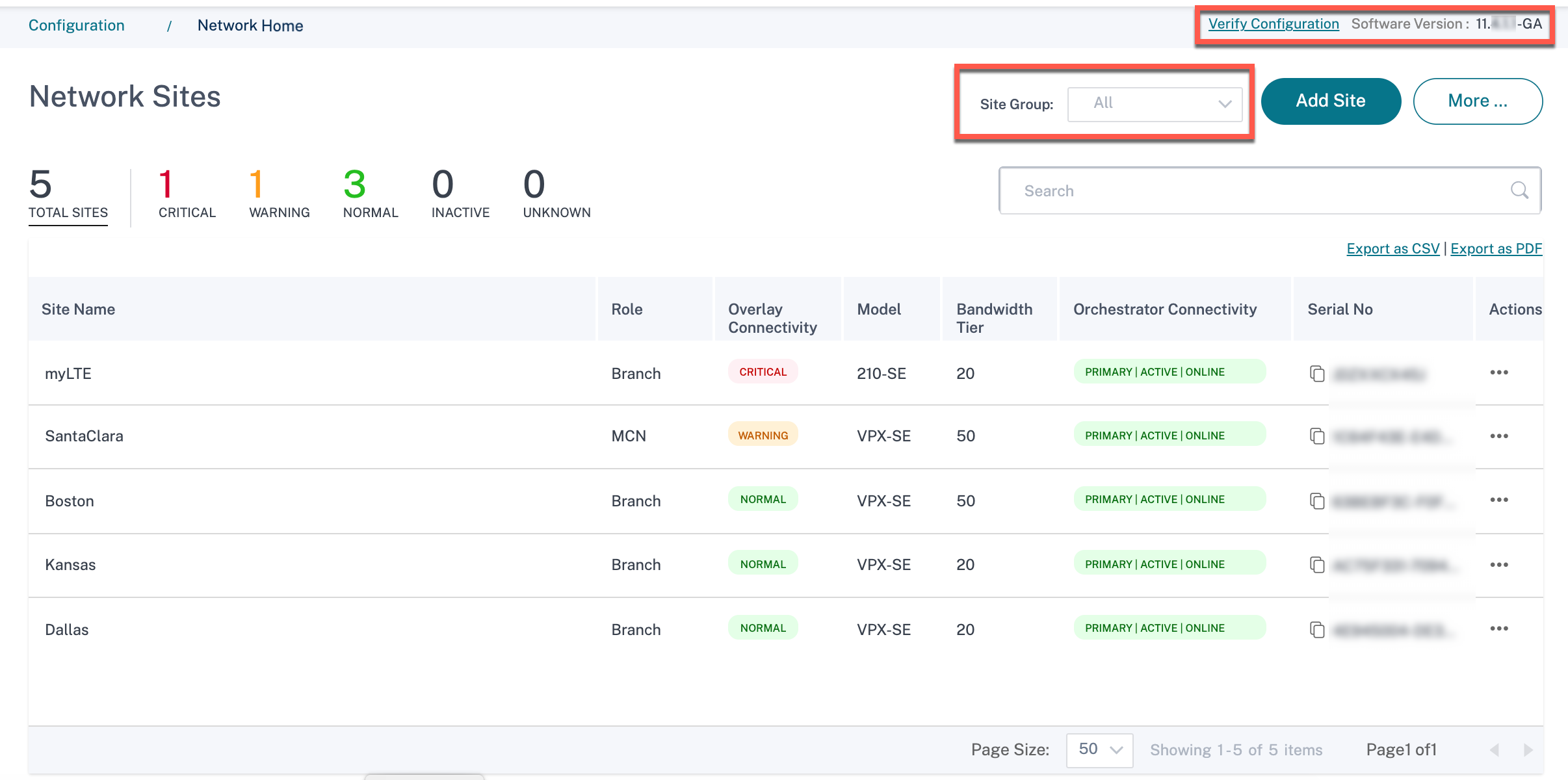Filter sites by Unknown status
1568x780 pixels.
click(556, 194)
